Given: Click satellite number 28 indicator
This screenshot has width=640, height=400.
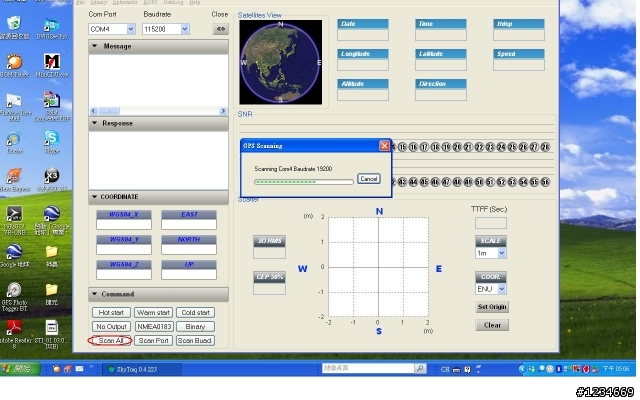Looking at the screenshot, I should [545, 147].
